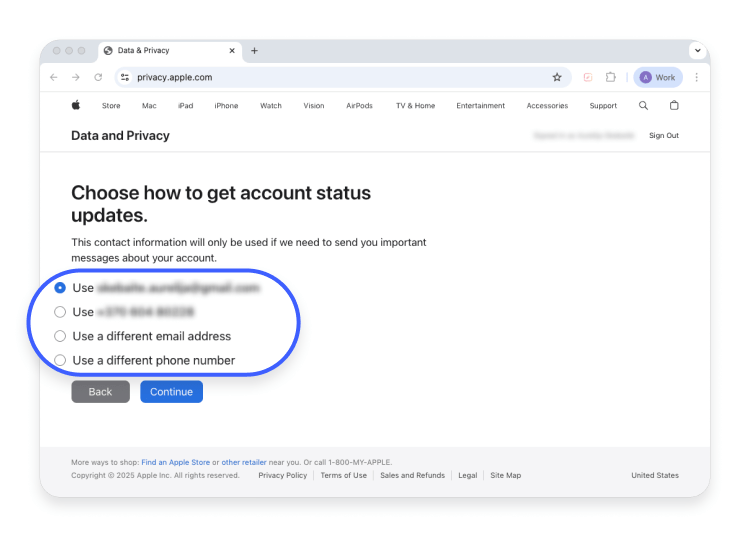
Task: Click the Continue button
Action: point(171,392)
